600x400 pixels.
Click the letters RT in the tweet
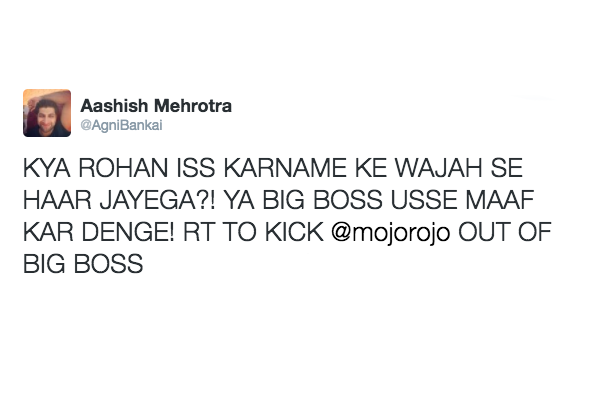click(x=198, y=232)
